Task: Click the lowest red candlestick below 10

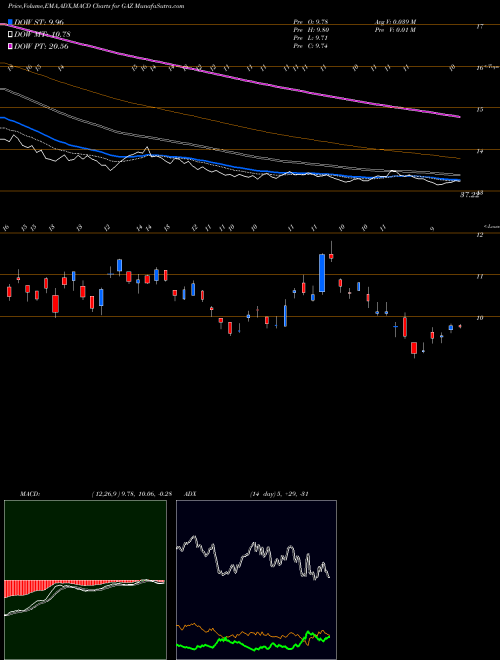Action: pyautogui.click(x=414, y=348)
